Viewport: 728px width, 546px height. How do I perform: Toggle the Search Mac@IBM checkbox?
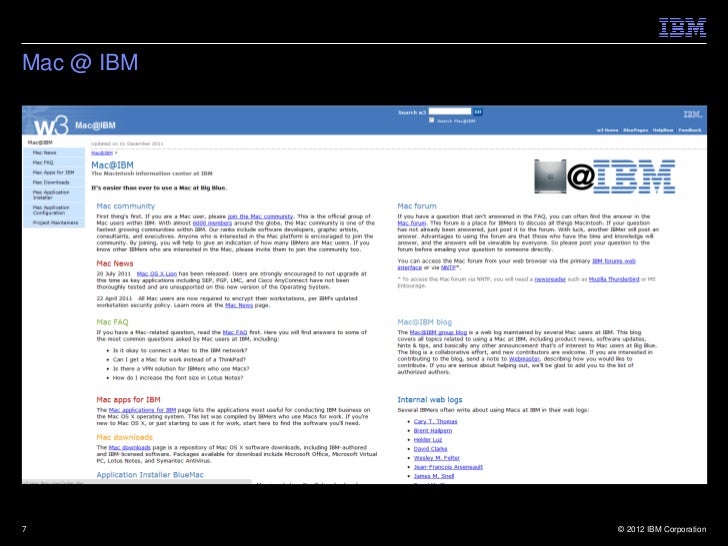(431, 120)
